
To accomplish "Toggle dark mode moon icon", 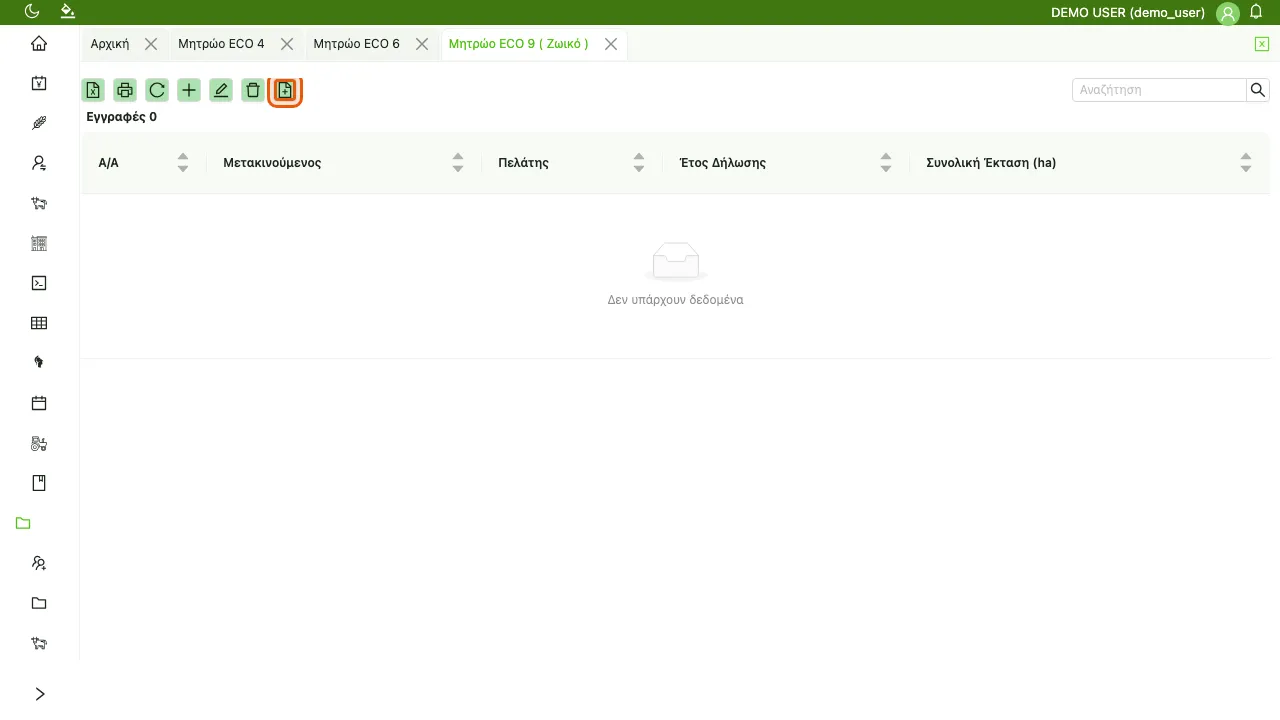I will (x=32, y=12).
